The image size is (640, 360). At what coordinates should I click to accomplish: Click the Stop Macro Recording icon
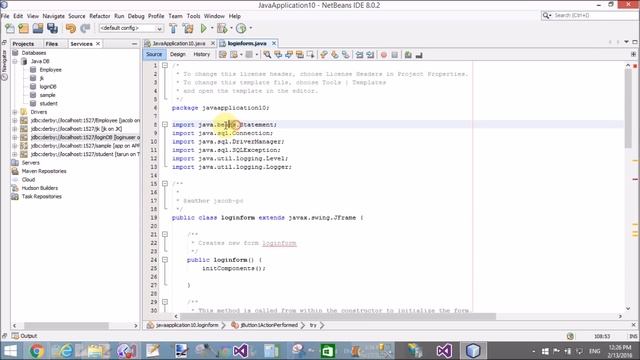tap(395, 55)
